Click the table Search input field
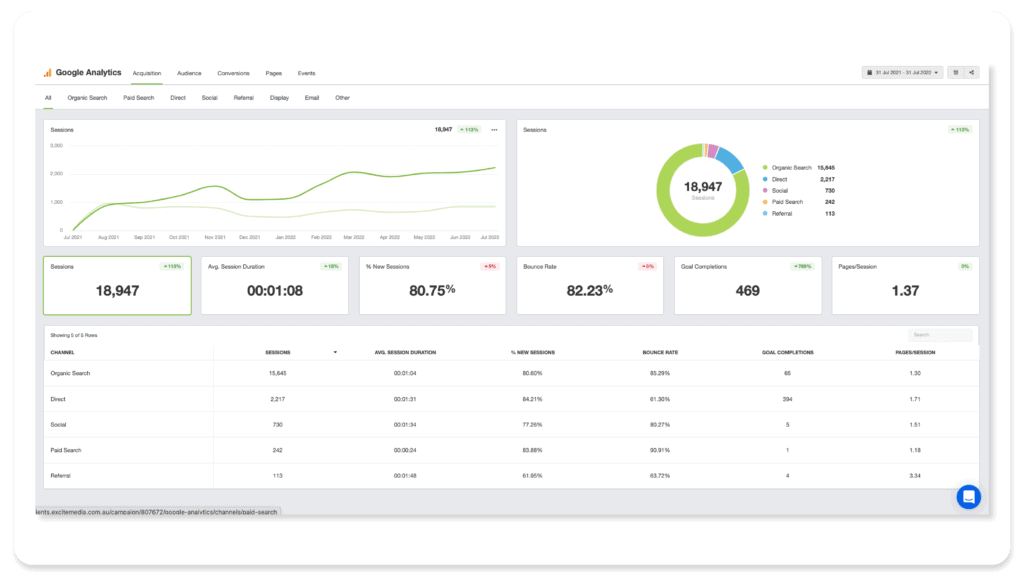This screenshot has width=1024, height=576. point(940,335)
